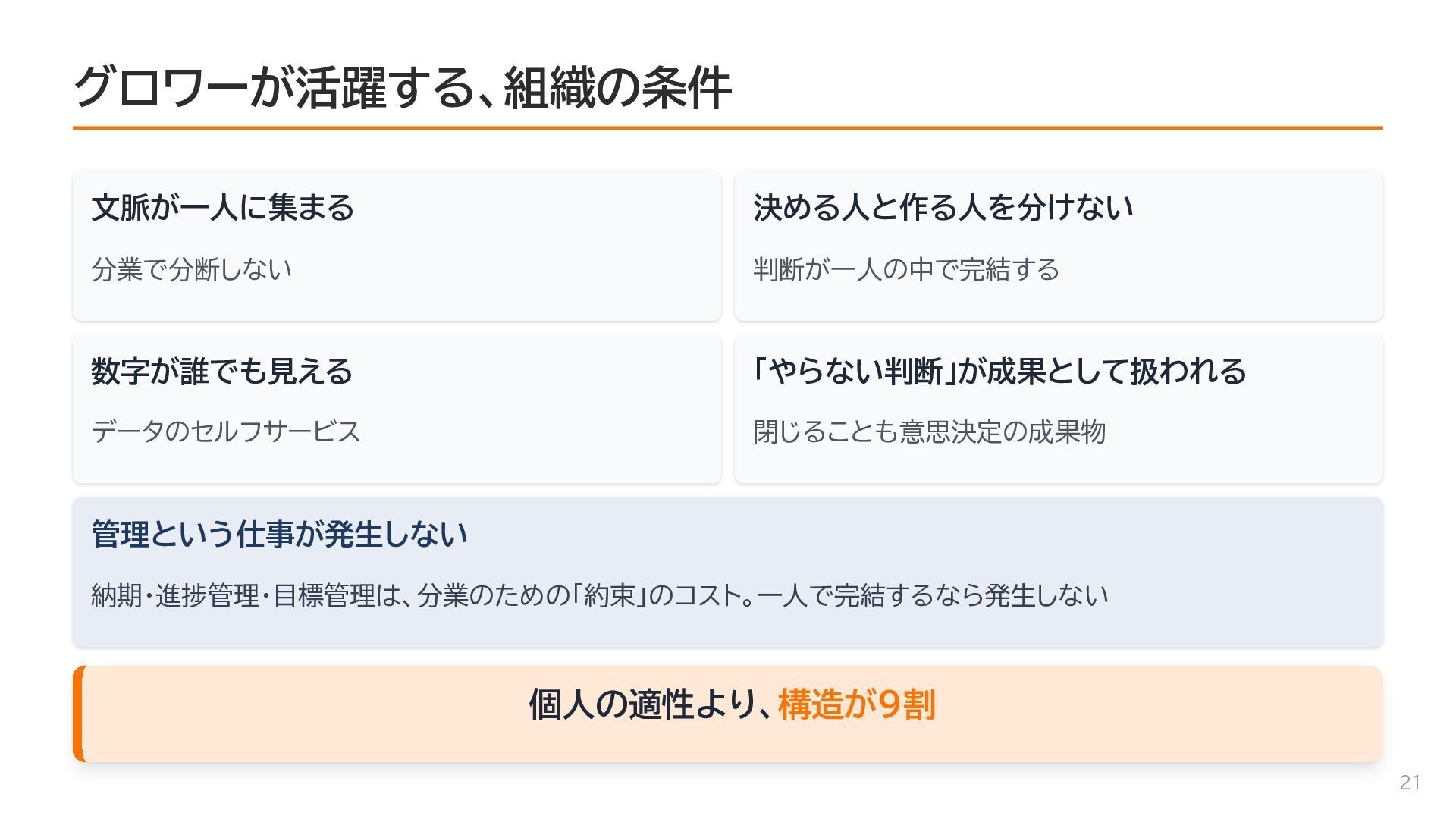Viewport: 1456px width, 819px height.
Task: Click the sentence starting with 納期・進捗管理・目標管理は
Action: [x=599, y=595]
